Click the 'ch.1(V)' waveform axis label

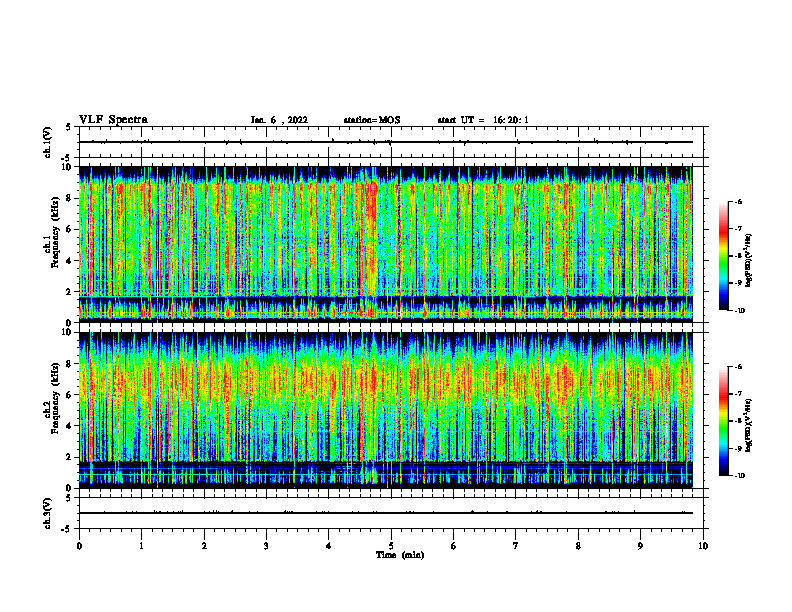[x=48, y=142]
